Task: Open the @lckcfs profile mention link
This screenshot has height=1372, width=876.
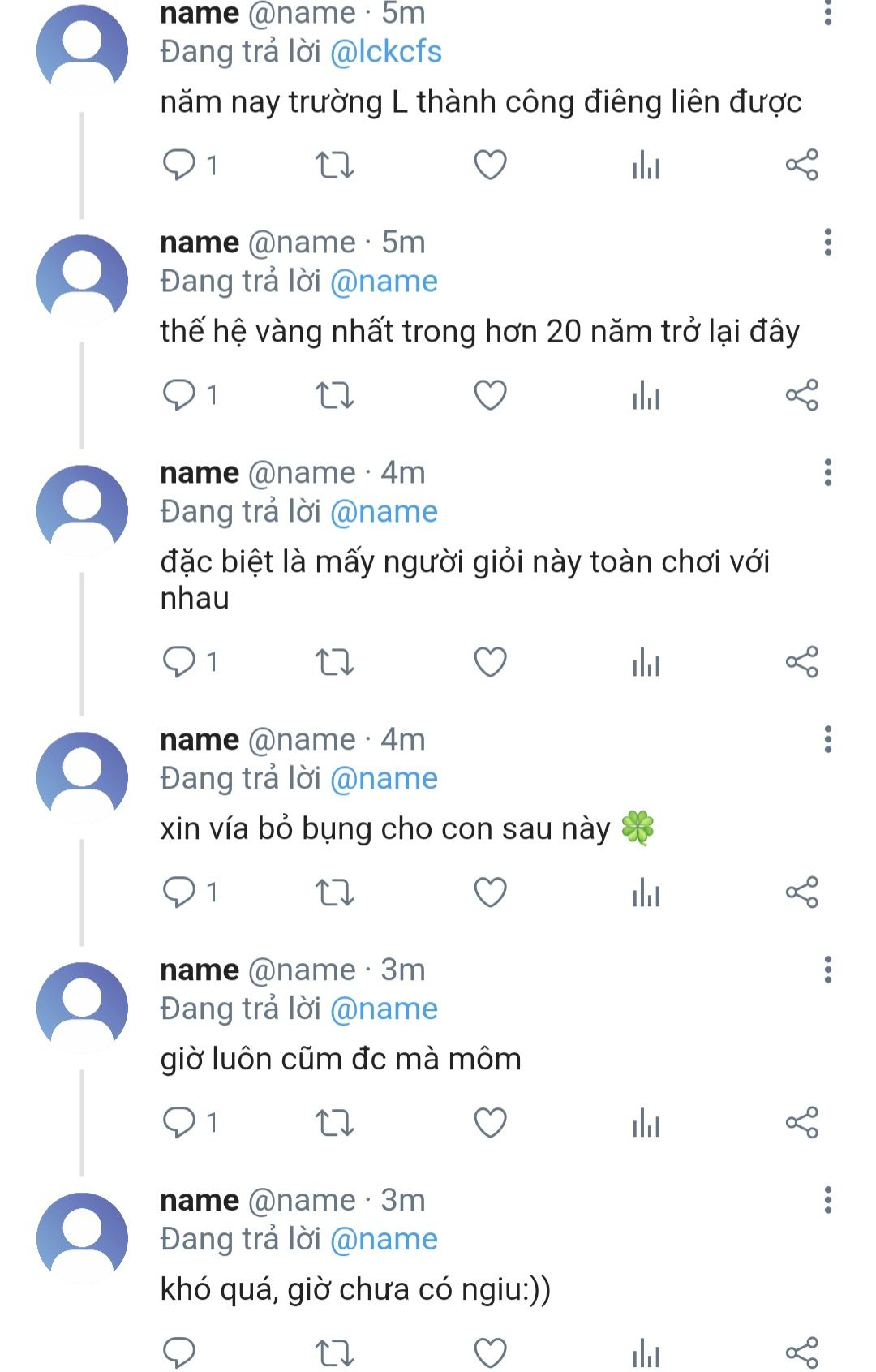Action: tap(386, 52)
